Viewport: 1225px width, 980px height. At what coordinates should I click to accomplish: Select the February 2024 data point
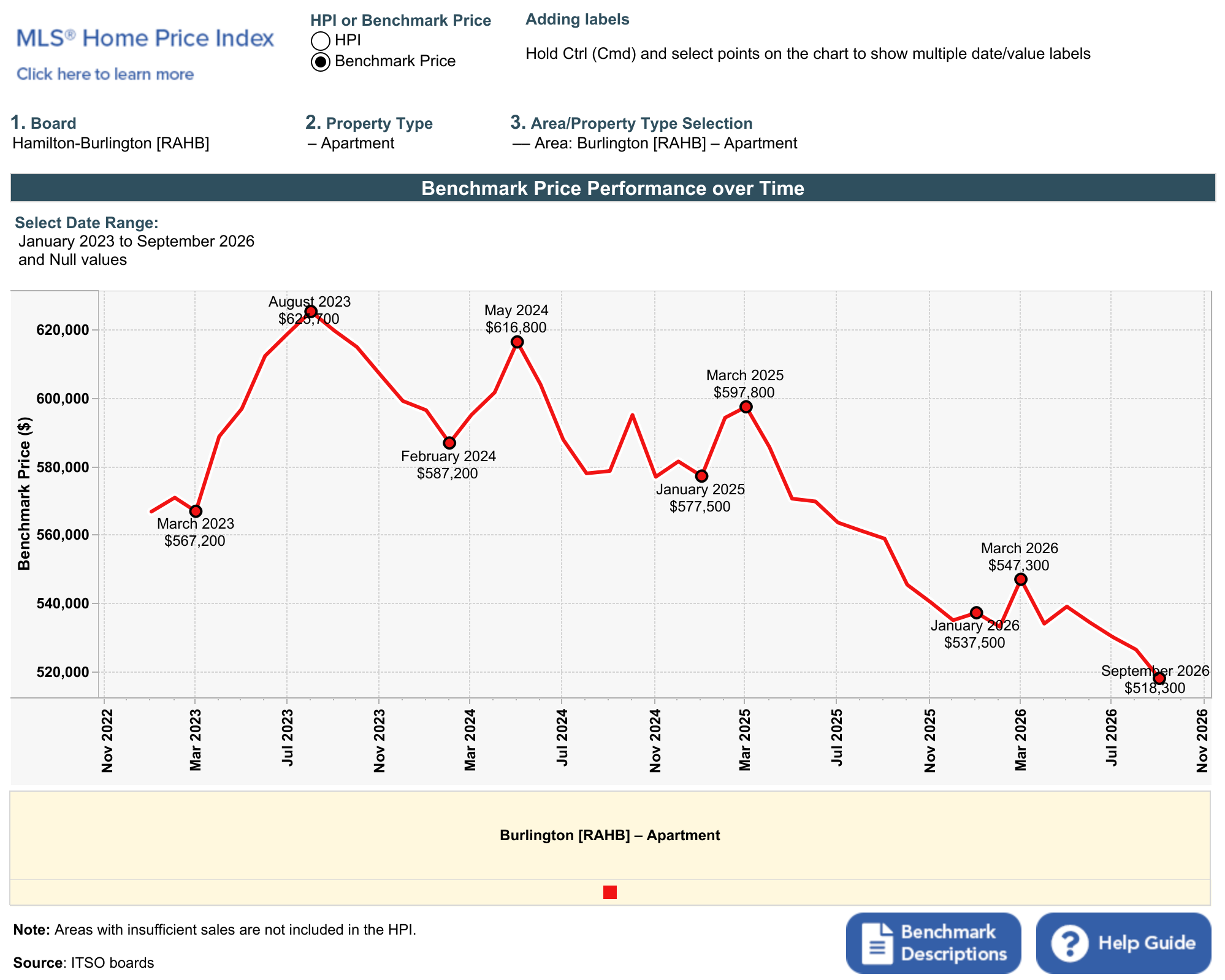[x=449, y=443]
